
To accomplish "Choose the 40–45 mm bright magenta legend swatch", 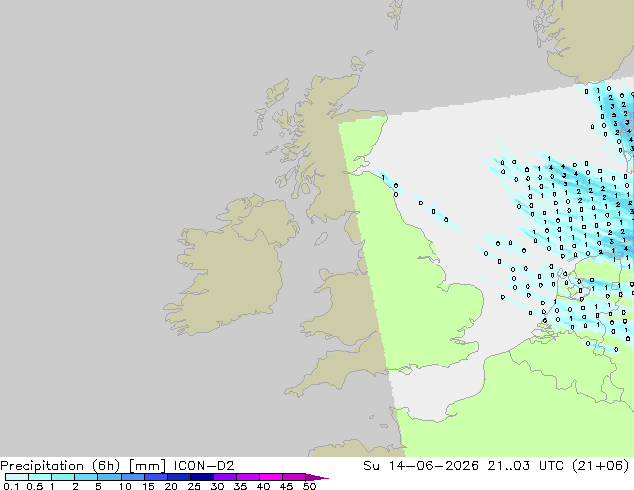I will (x=271, y=477).
